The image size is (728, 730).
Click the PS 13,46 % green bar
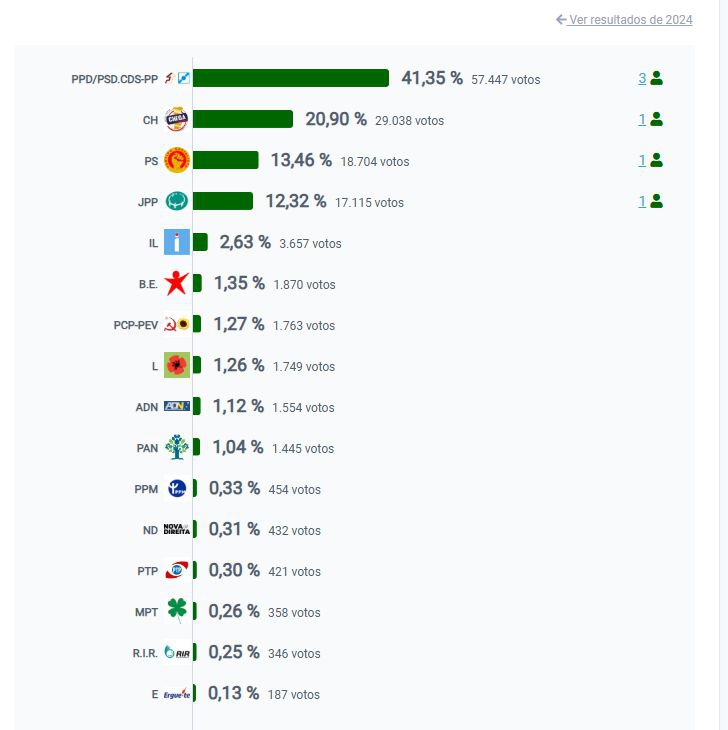click(x=226, y=160)
